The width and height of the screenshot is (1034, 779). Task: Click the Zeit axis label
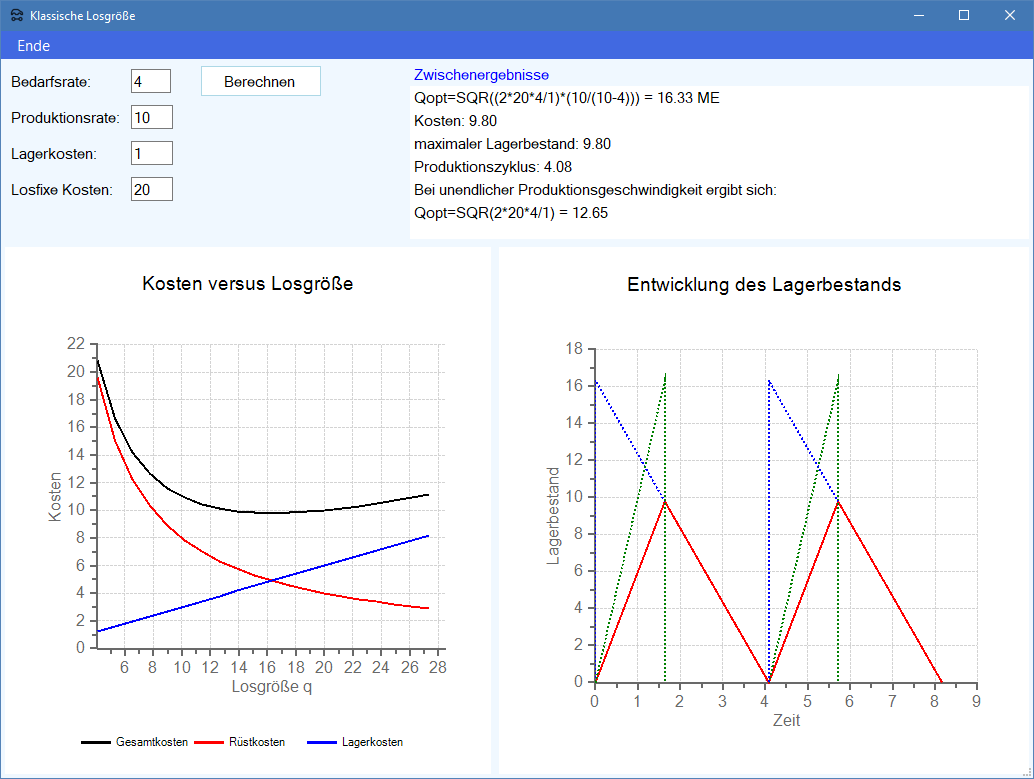click(786, 720)
